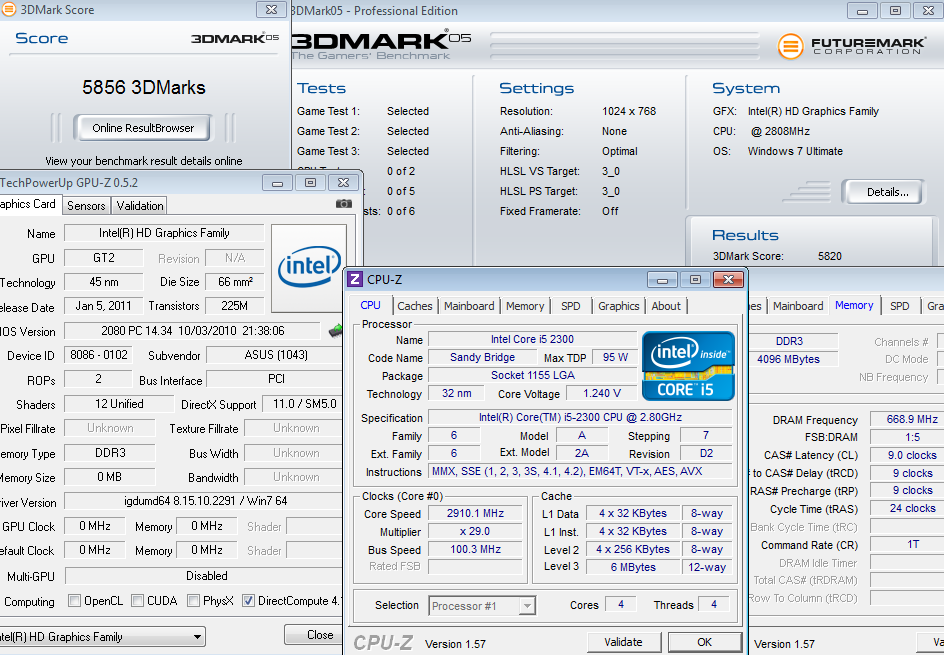Click the Release Date Jan 5, 2011 field
The image size is (944, 655).
click(x=103, y=306)
